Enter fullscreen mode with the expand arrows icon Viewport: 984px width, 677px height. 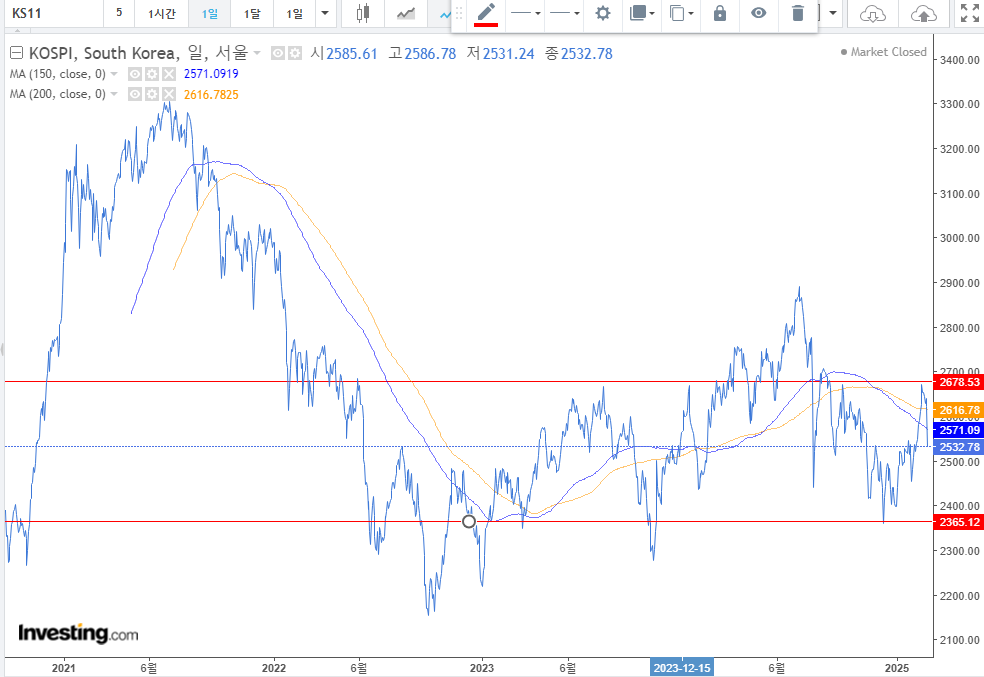pos(970,13)
